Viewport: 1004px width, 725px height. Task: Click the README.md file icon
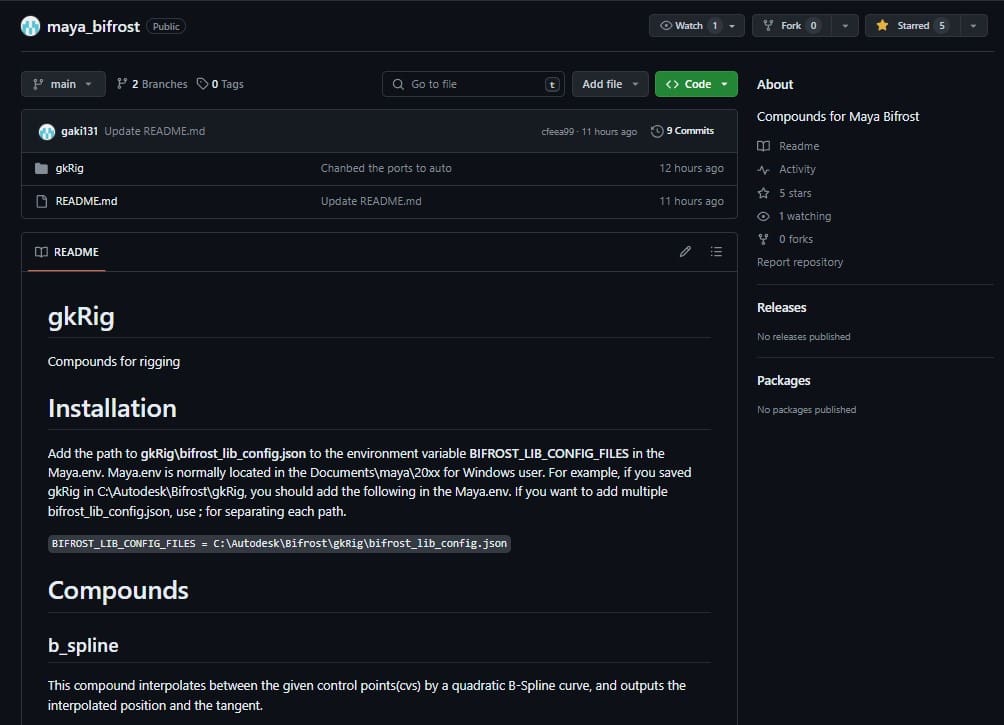pos(42,201)
